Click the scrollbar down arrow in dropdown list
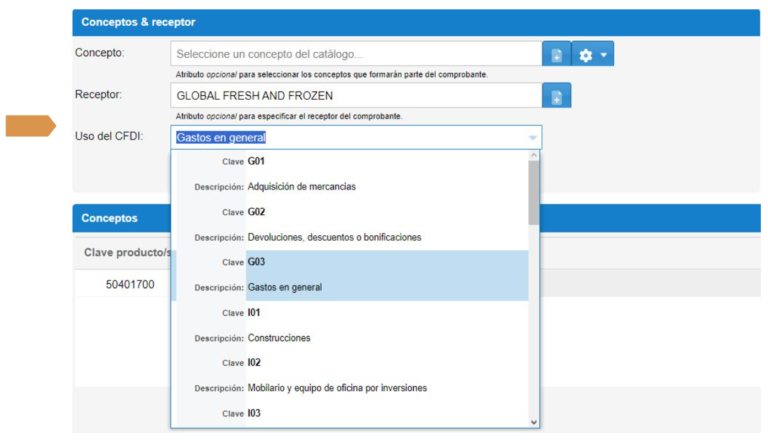 534,423
